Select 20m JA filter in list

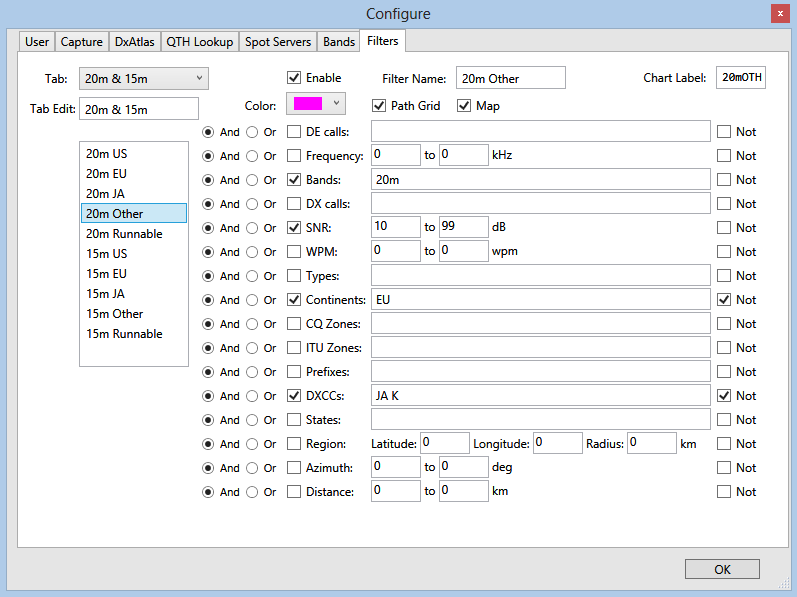point(134,194)
